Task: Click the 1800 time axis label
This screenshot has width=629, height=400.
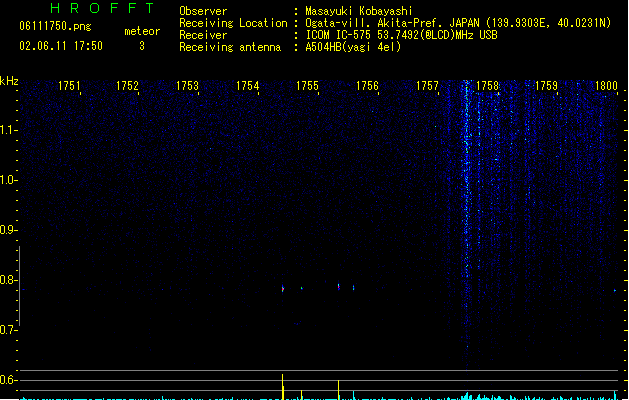Action: tap(606, 86)
